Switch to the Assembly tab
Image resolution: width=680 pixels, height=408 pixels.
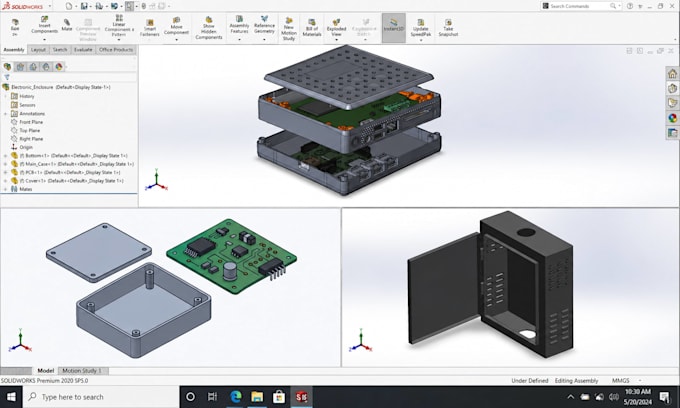pos(14,49)
